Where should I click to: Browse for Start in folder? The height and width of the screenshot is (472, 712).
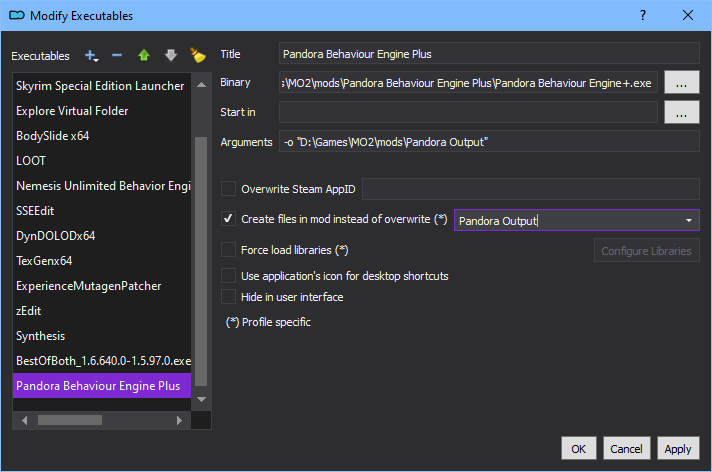coord(681,112)
